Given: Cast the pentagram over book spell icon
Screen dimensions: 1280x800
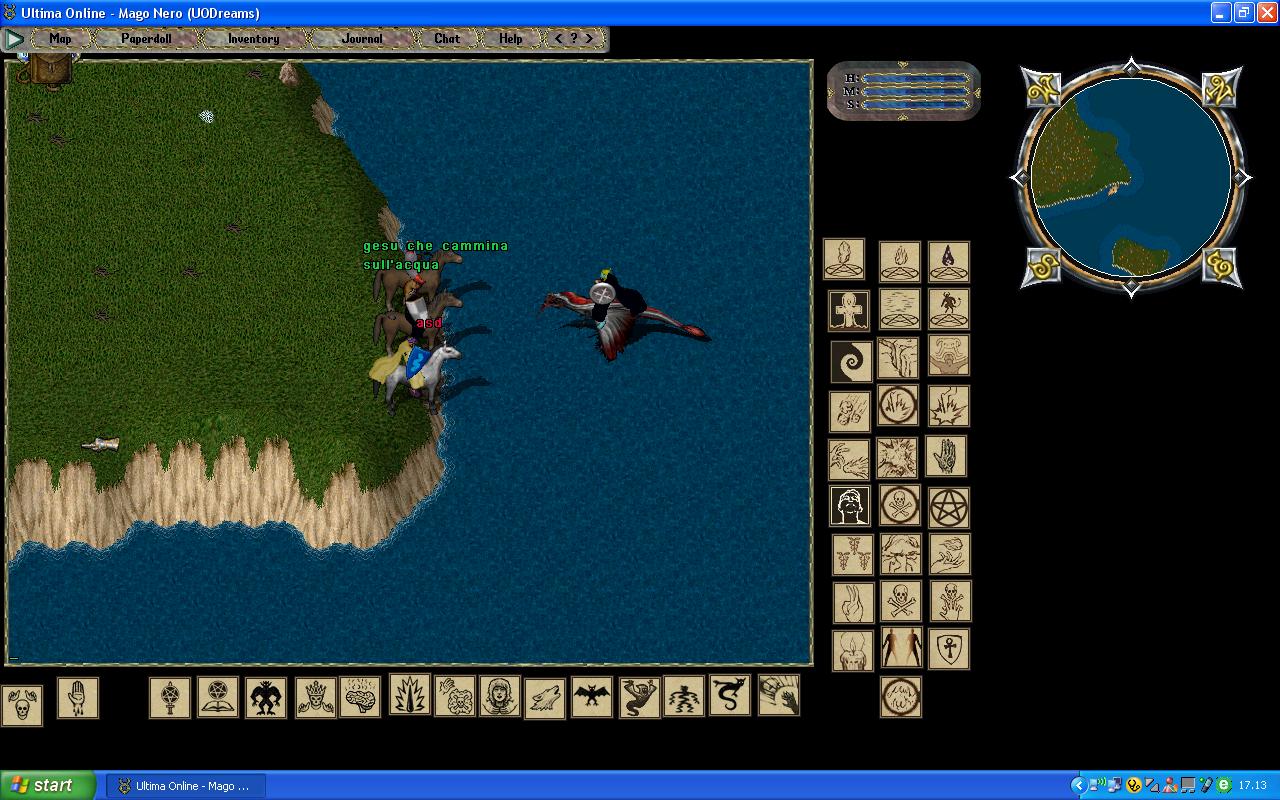Looking at the screenshot, I should [x=217, y=697].
